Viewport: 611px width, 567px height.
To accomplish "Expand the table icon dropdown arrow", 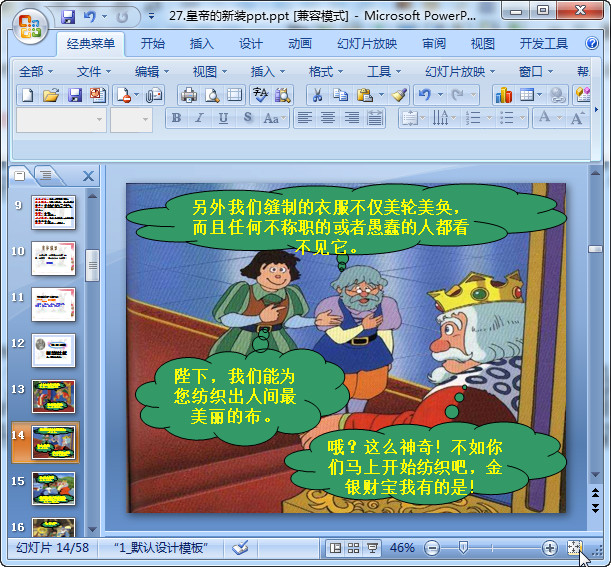I will click(539, 95).
